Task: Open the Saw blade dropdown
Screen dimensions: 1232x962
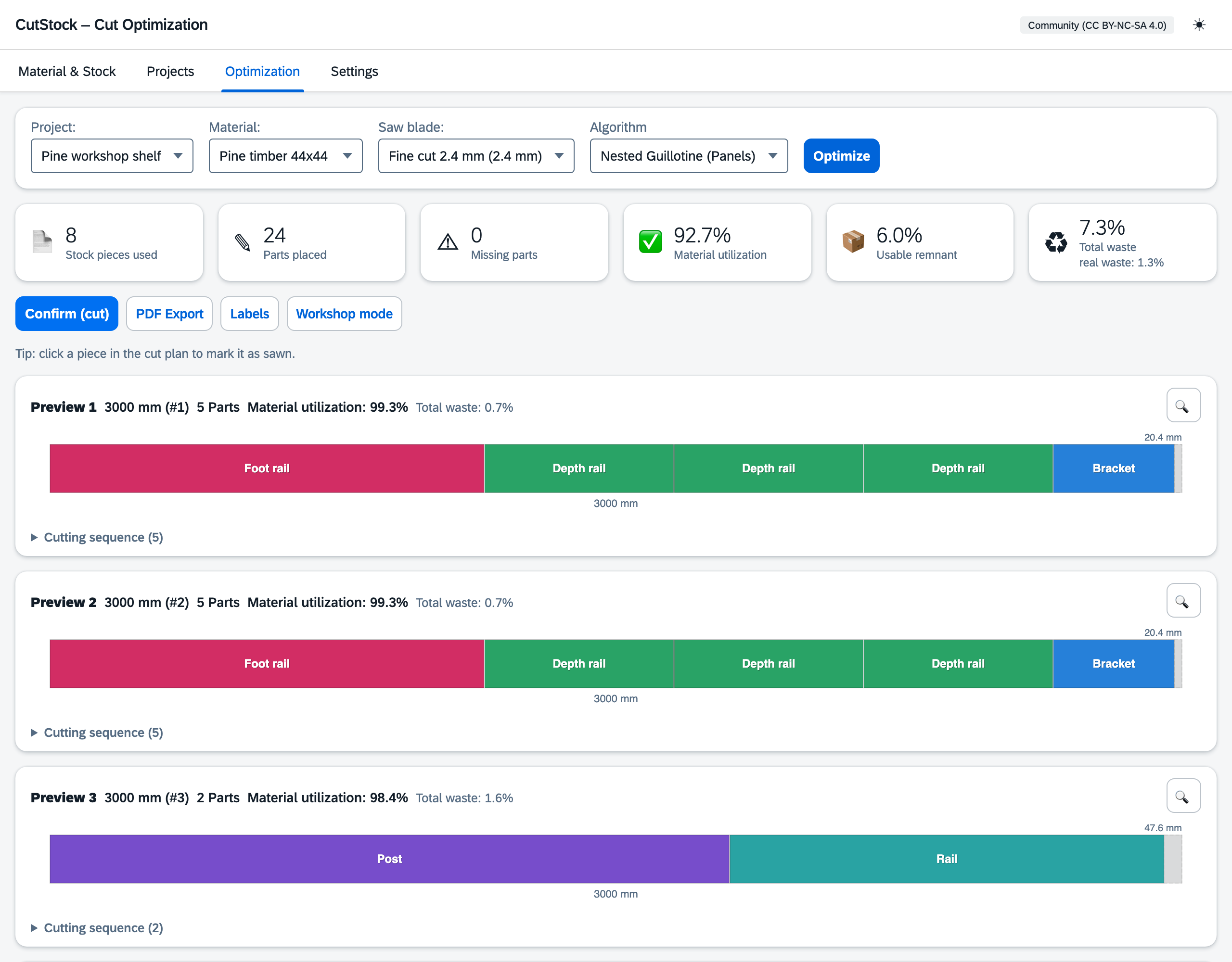Action: point(476,156)
